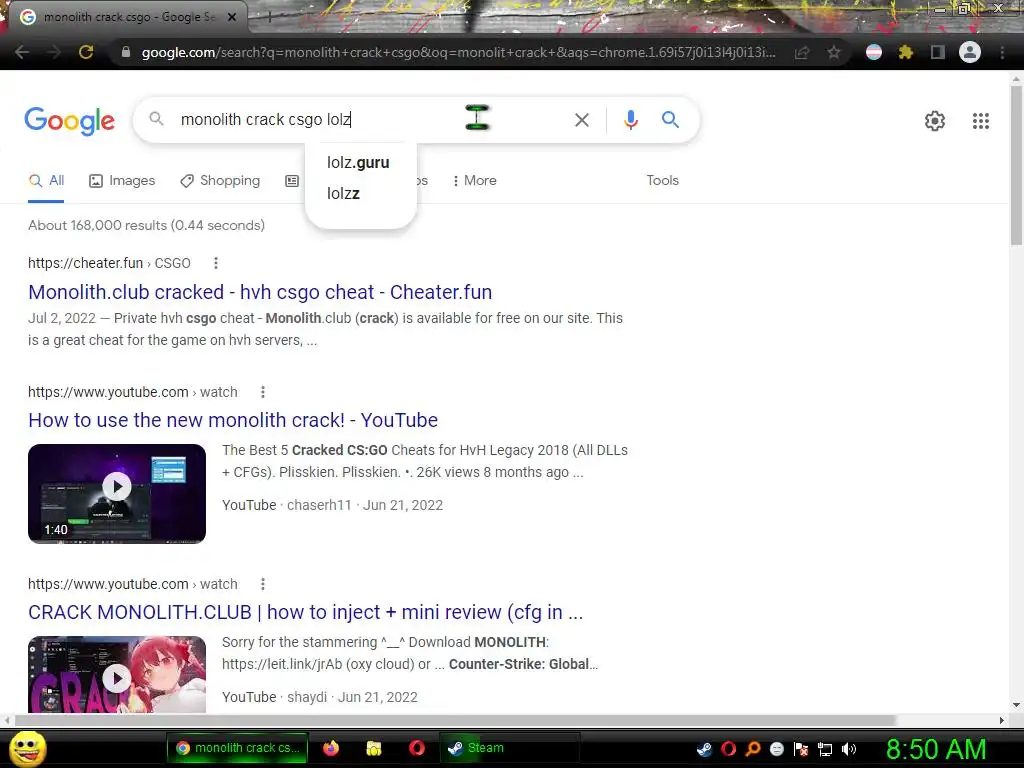Open Google apps grid
The height and width of the screenshot is (768, 1024).
click(x=980, y=121)
